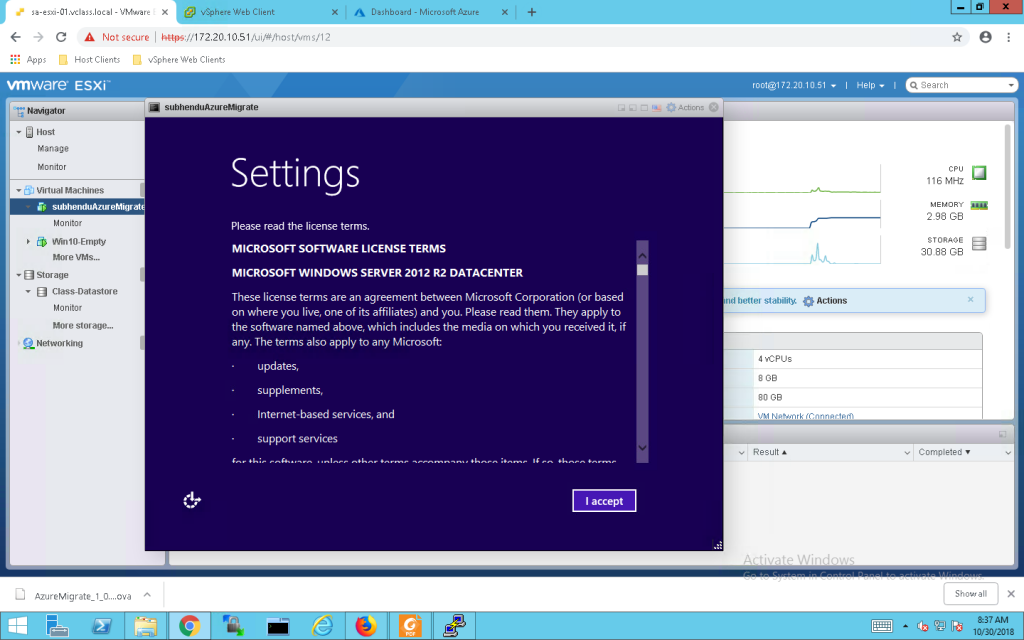Switch to the vSphere Web Client tab

pos(259,12)
